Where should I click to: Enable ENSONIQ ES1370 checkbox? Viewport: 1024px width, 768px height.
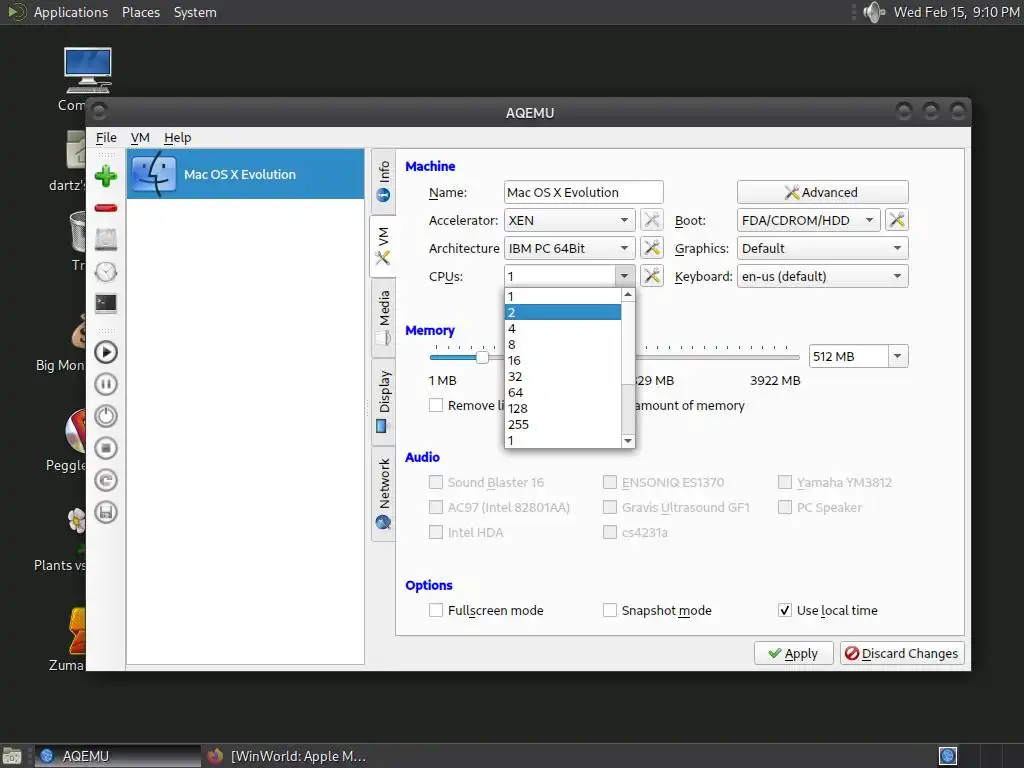pos(609,482)
